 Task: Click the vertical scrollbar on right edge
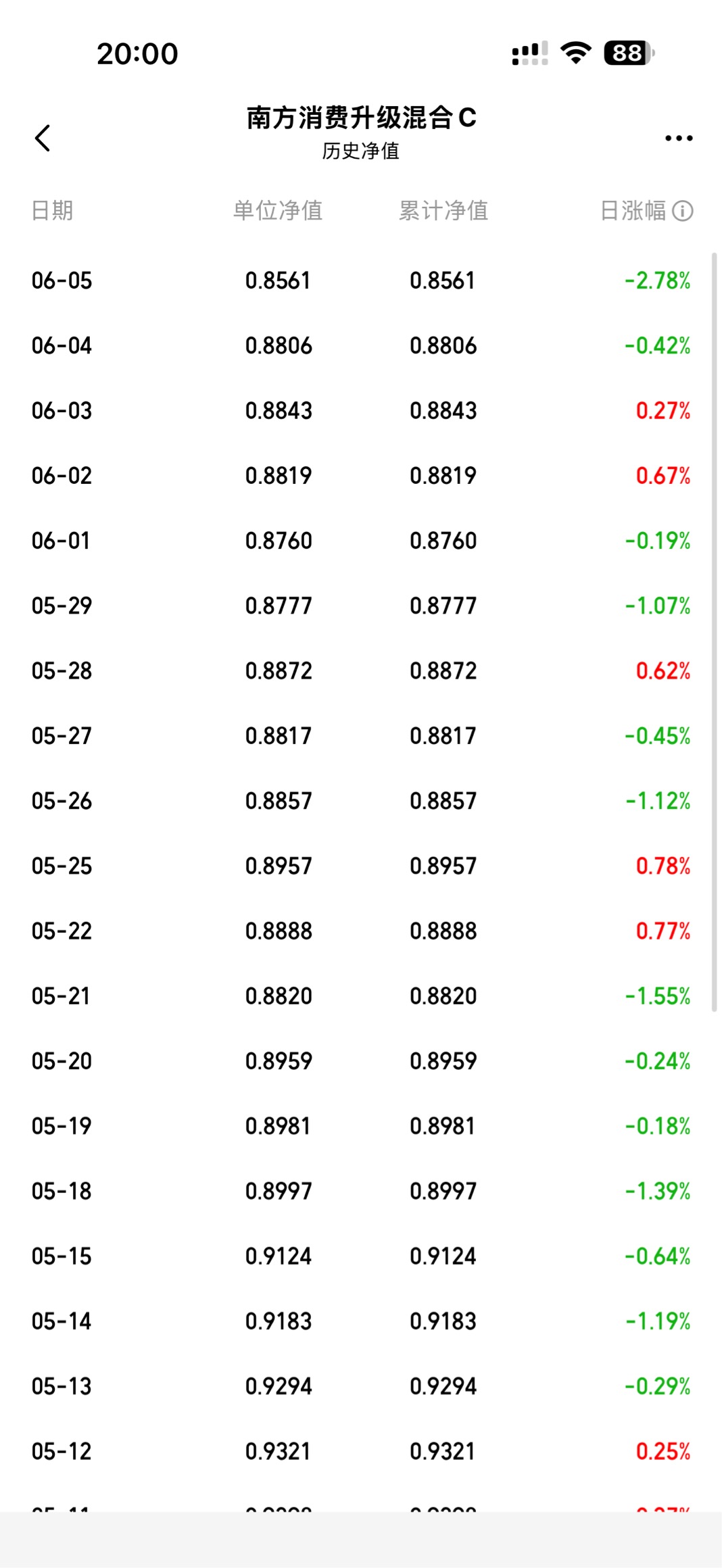coord(715,632)
